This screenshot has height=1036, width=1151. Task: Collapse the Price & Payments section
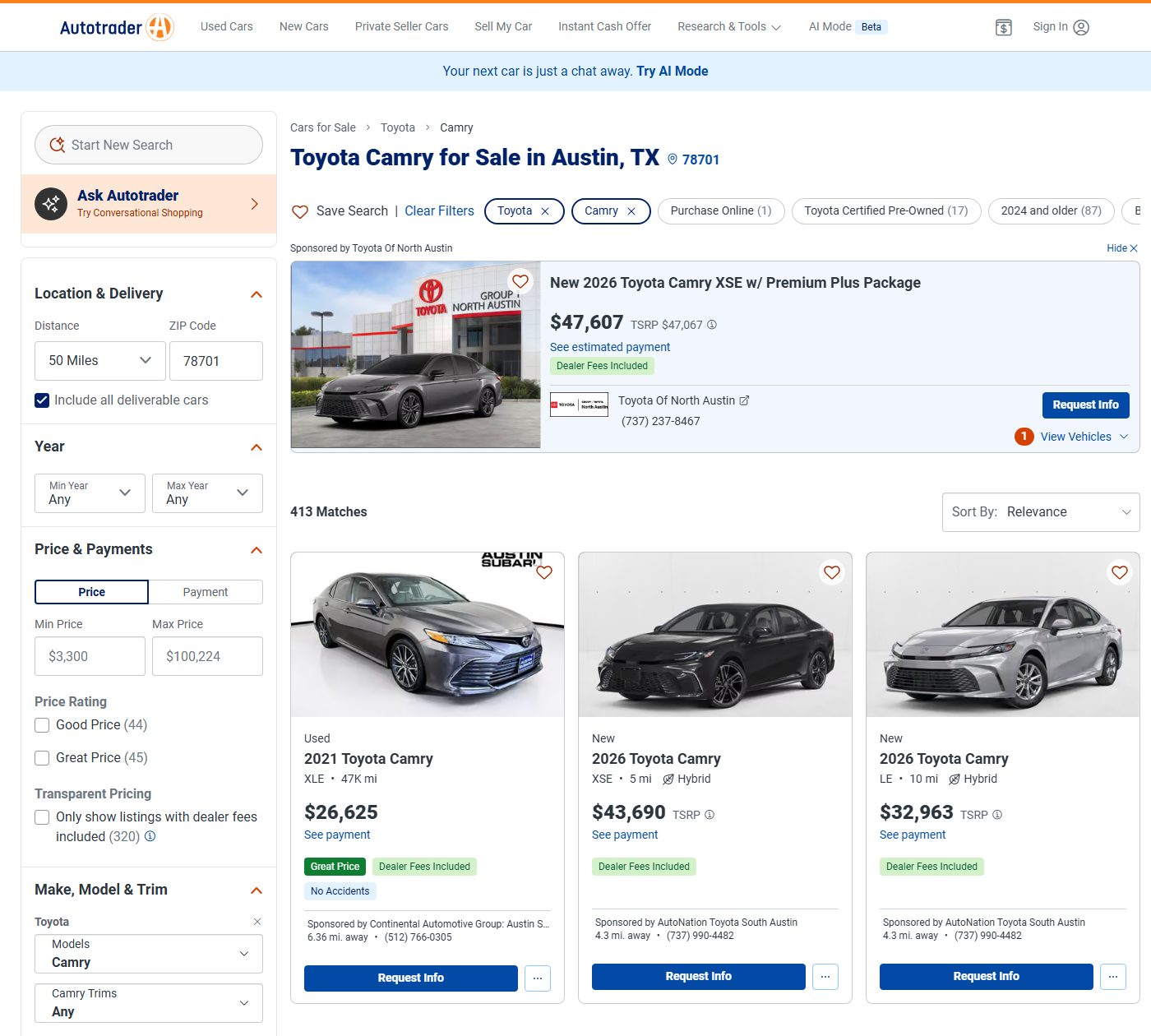pyautogui.click(x=257, y=550)
